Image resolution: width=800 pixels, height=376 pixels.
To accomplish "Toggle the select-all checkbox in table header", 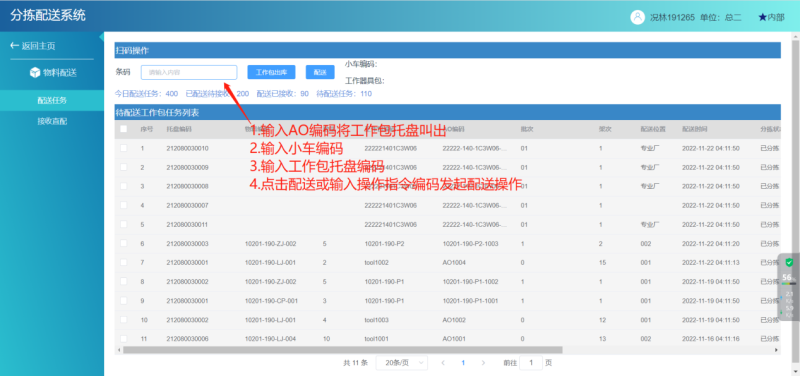I will 123,129.
